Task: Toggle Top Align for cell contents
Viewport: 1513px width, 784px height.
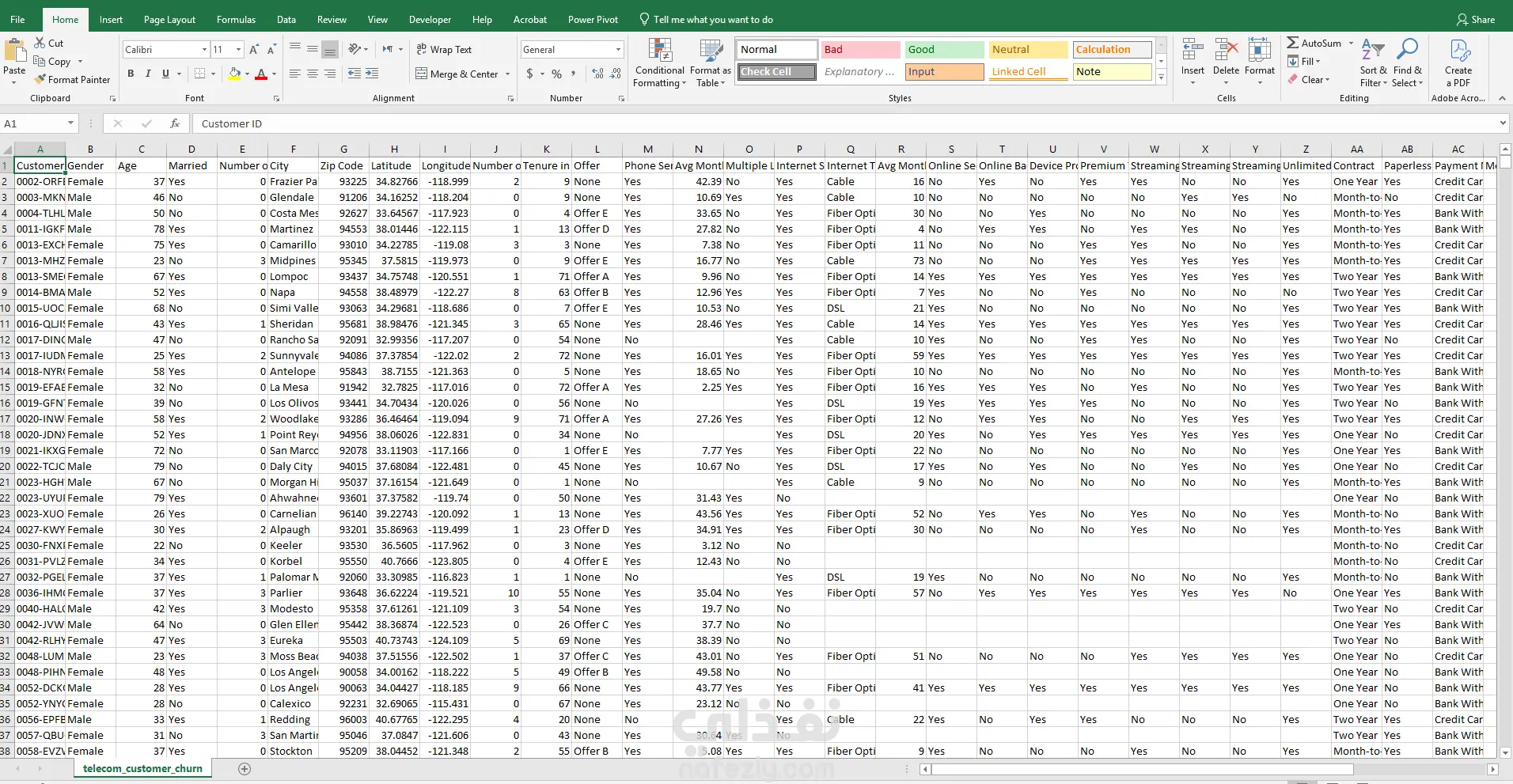Action: (x=295, y=48)
